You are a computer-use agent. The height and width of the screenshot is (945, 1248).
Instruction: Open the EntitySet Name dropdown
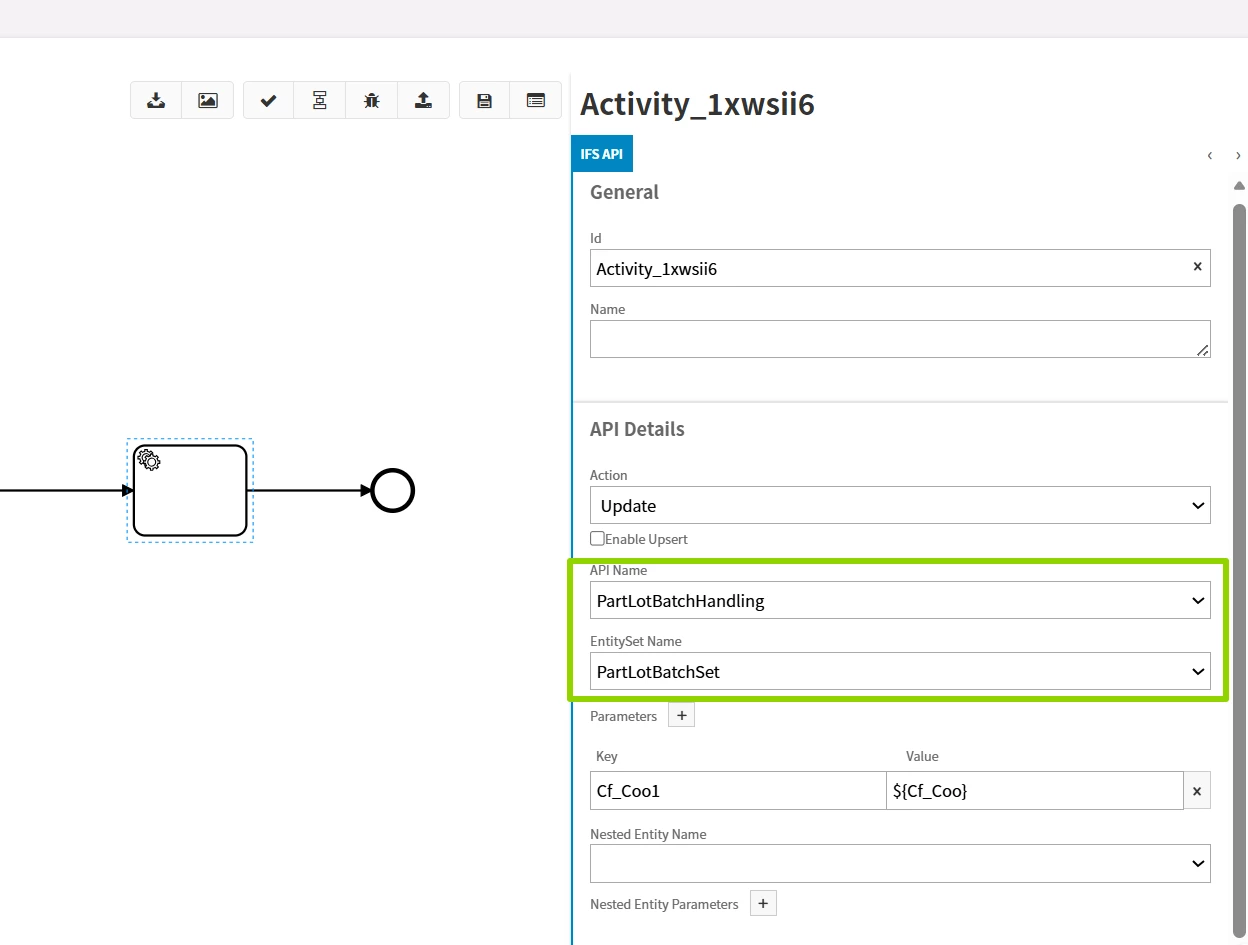(x=900, y=672)
